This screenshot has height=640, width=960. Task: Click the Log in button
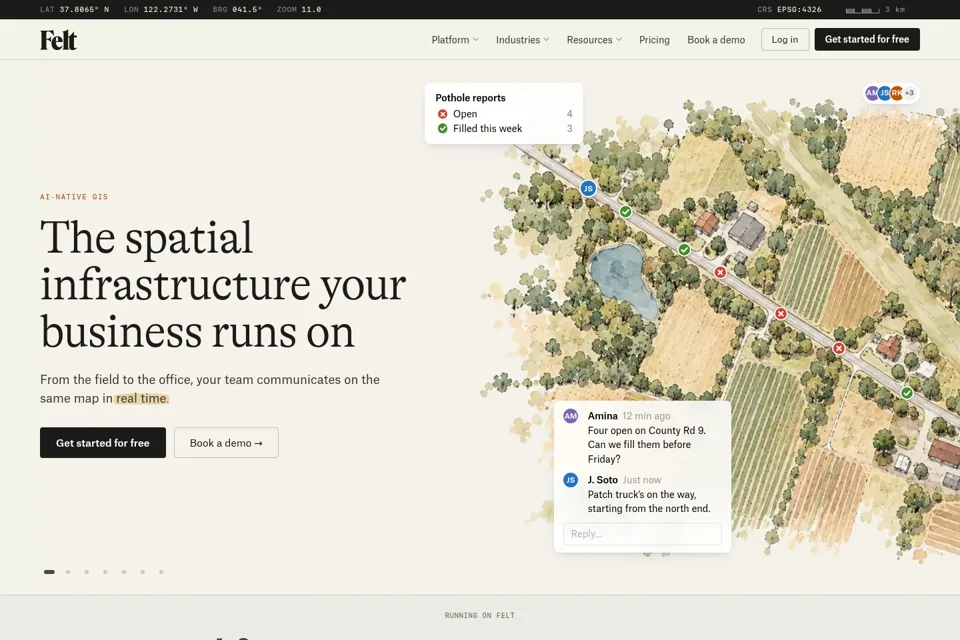(x=784, y=39)
